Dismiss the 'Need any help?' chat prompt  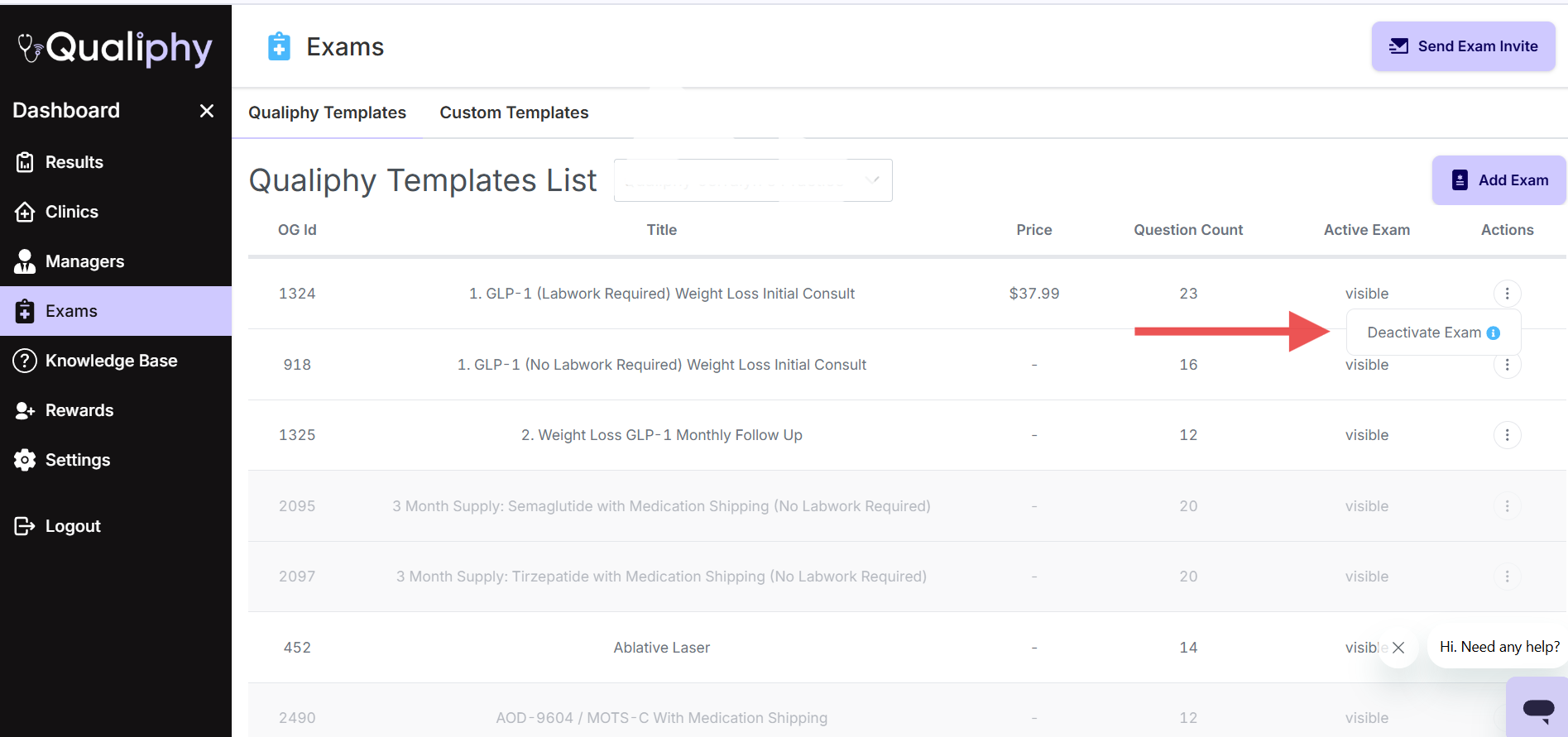point(1398,648)
